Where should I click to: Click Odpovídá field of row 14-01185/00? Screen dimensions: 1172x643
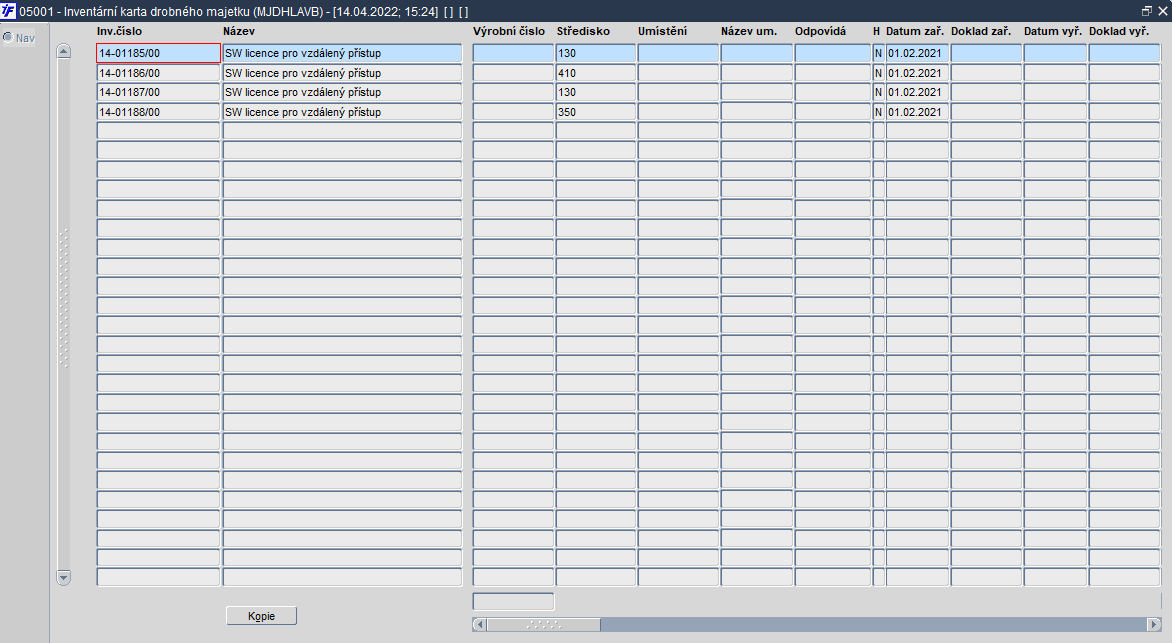pyautogui.click(x=833, y=53)
